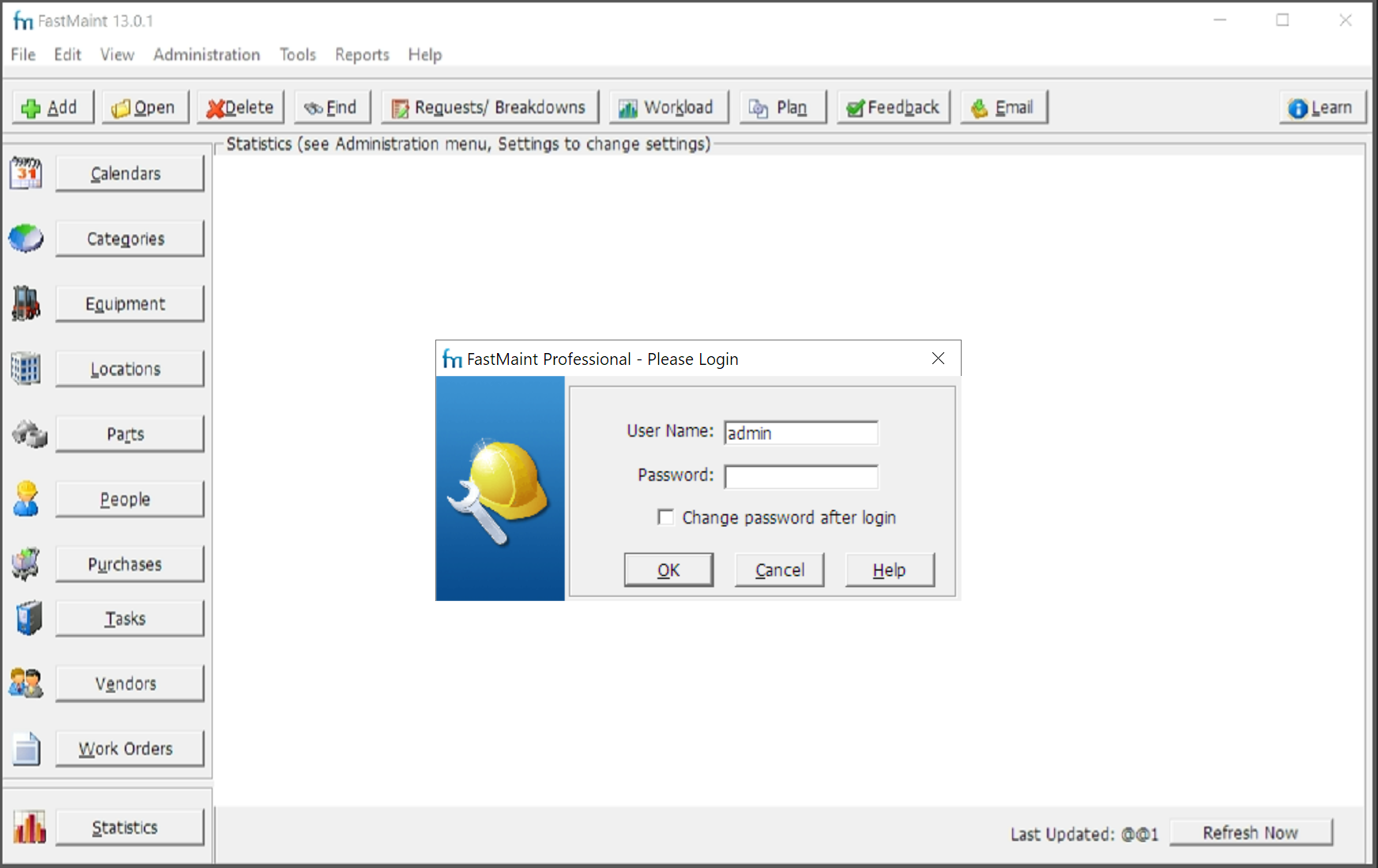Image resolution: width=1378 pixels, height=868 pixels.
Task: Open the Parts section button
Action: (130, 434)
